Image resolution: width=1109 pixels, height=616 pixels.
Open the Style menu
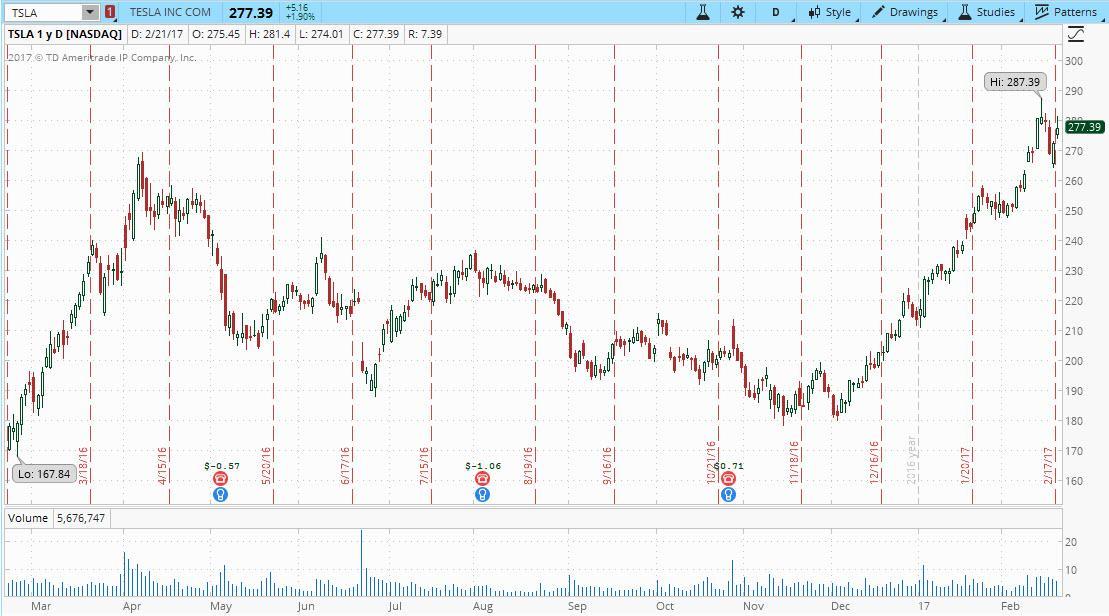[x=830, y=12]
